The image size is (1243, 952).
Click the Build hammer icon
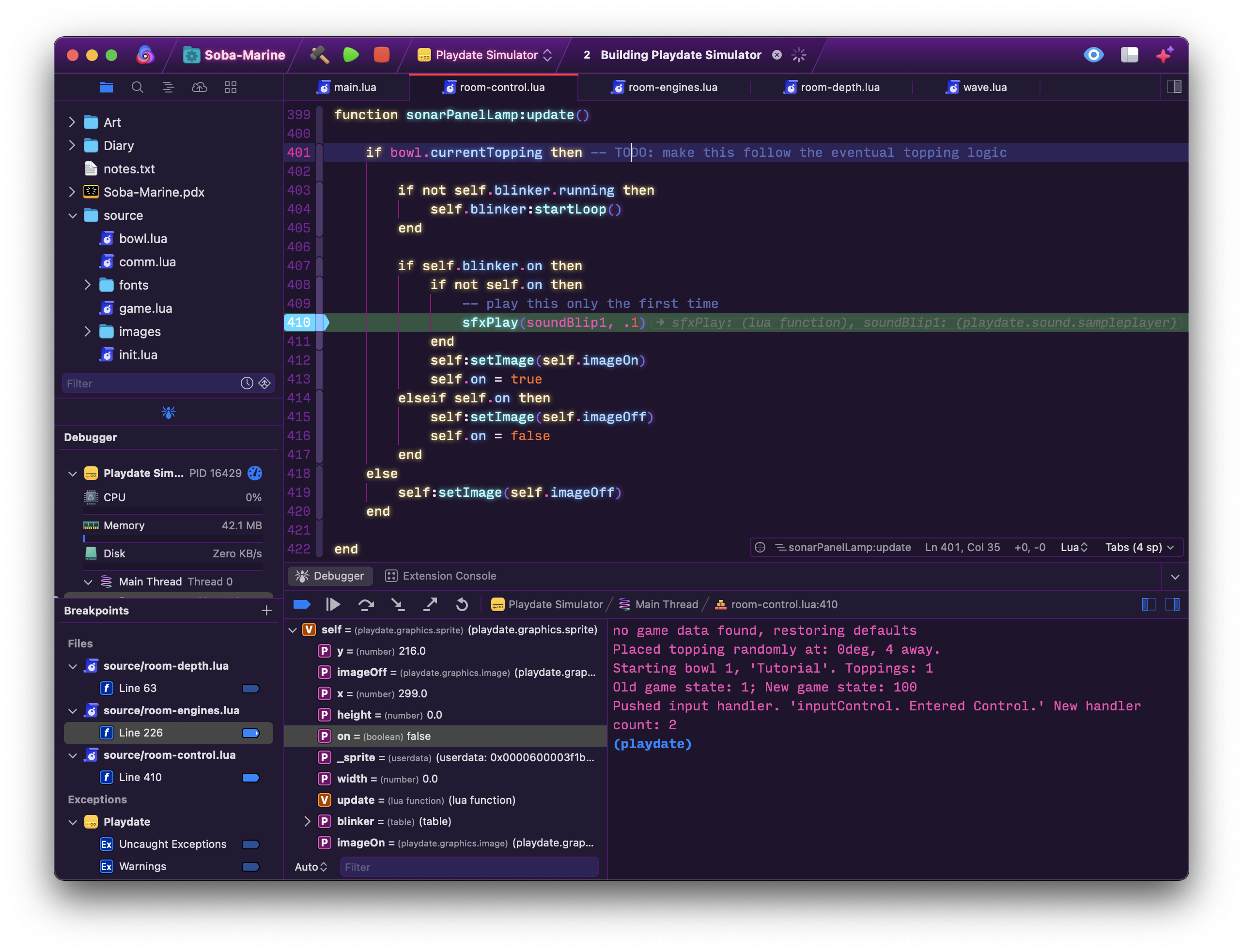320,55
